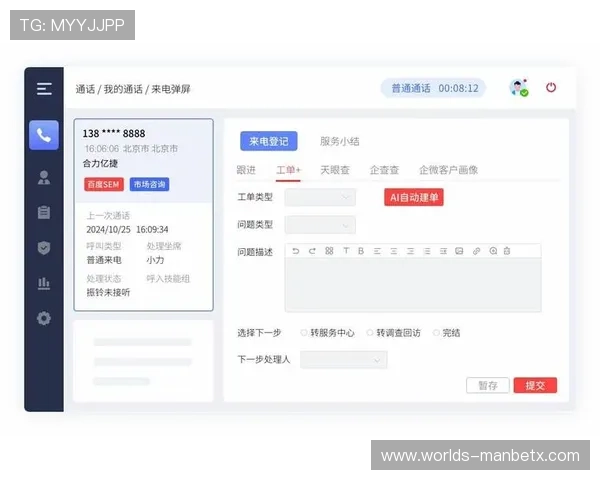Viewport: 600px width, 480px height.
Task: Switch to the 来电登记 tab
Action: click(x=269, y=141)
